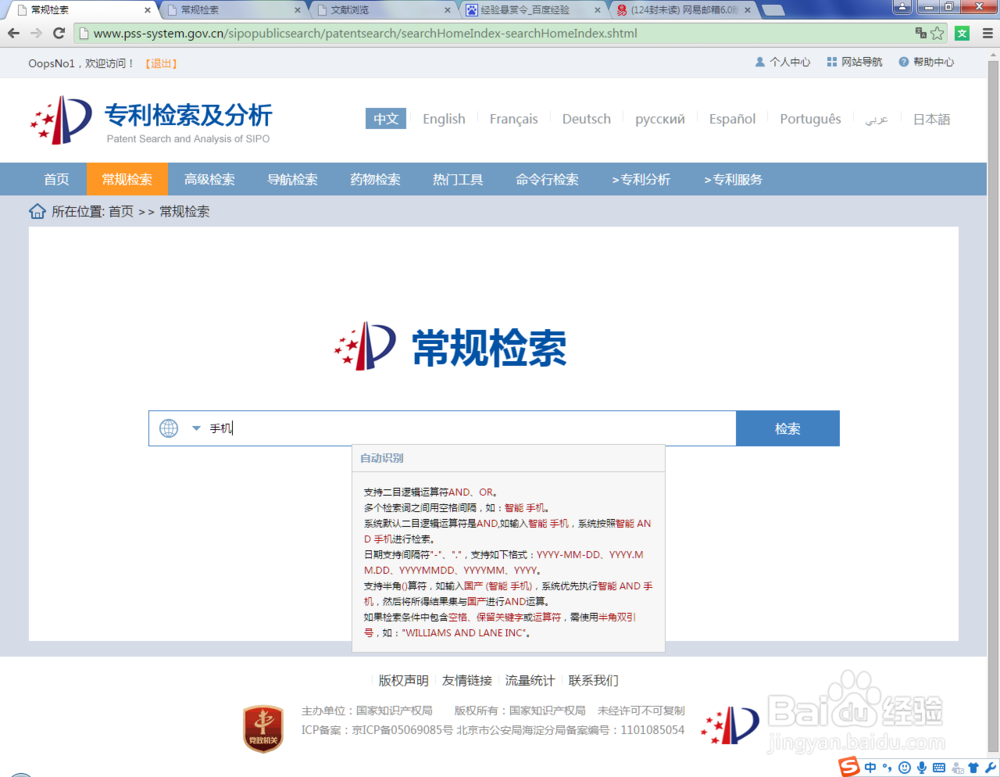Open 首页 in navigation bar
The width and height of the screenshot is (1000, 777).
click(56, 179)
